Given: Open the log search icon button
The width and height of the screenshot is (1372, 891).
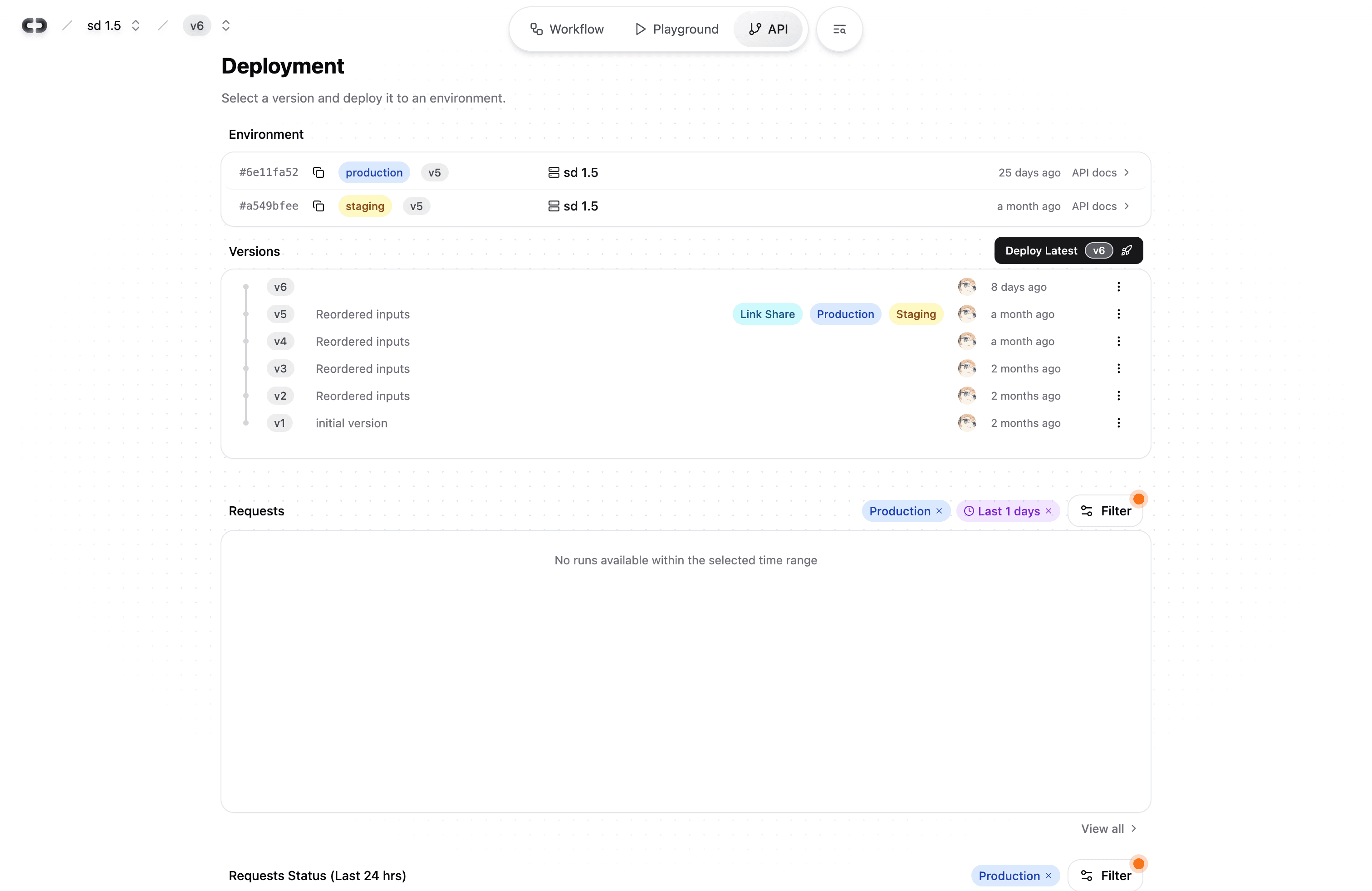Looking at the screenshot, I should tap(839, 29).
